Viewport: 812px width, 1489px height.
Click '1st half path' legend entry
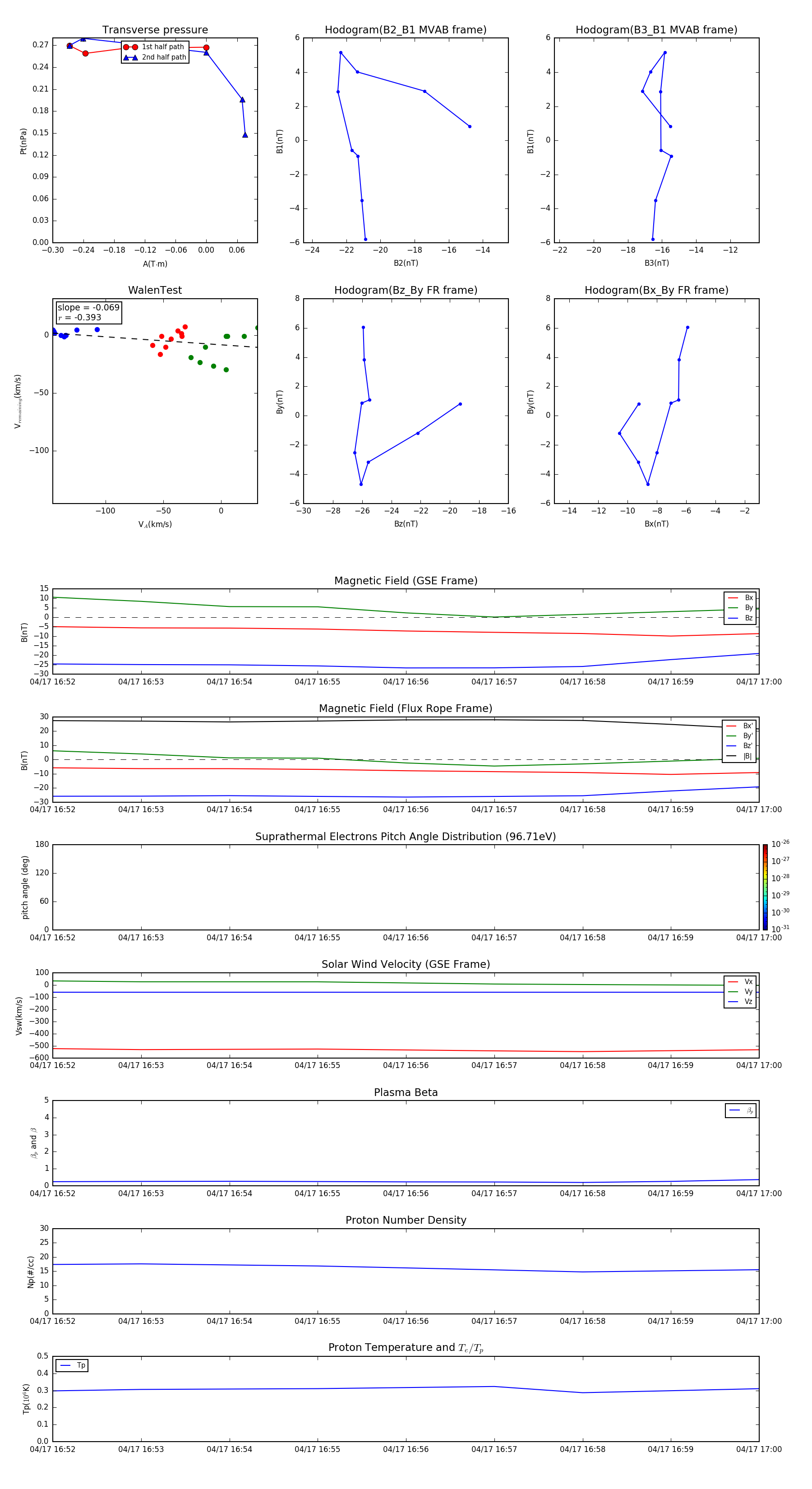tap(154, 47)
